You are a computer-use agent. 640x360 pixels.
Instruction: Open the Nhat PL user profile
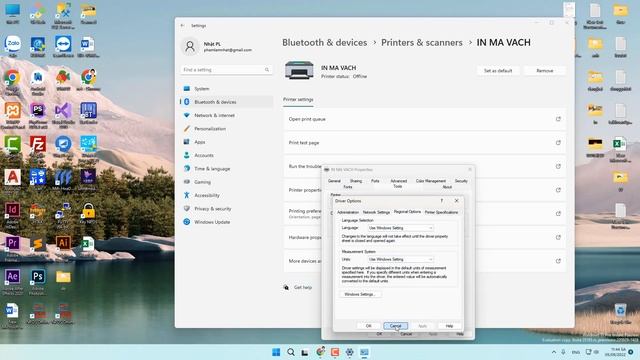pos(217,46)
